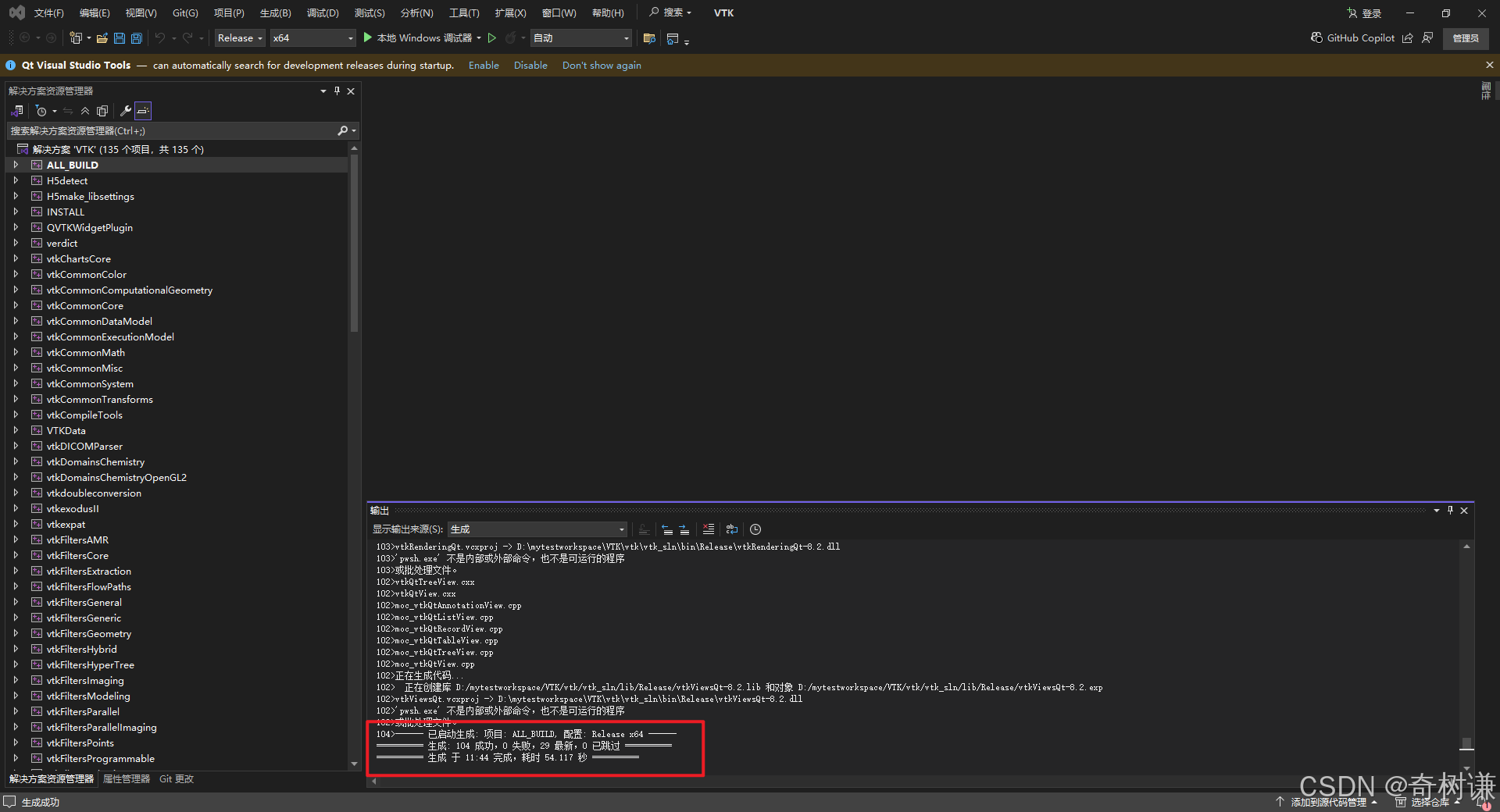Open the 文件(F) menu
This screenshot has width=1500, height=812.
tap(49, 12)
